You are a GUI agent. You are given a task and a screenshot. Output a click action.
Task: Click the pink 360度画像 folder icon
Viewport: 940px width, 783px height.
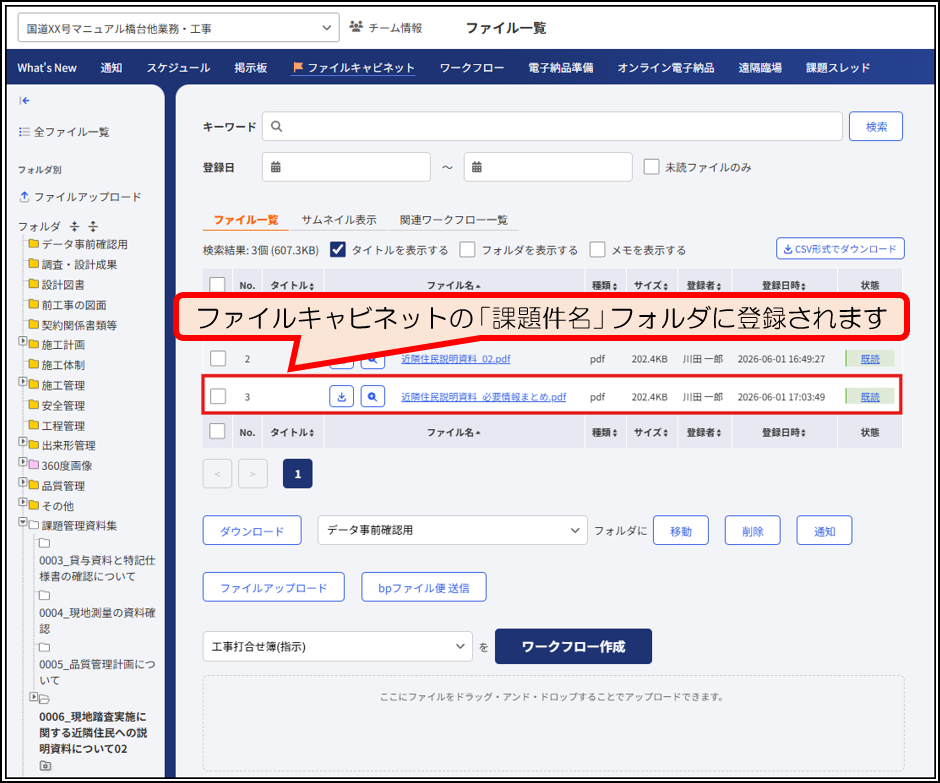34,465
